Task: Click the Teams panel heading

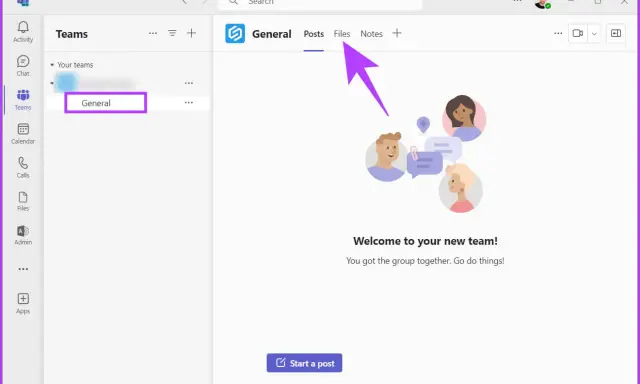Action: 72,34
